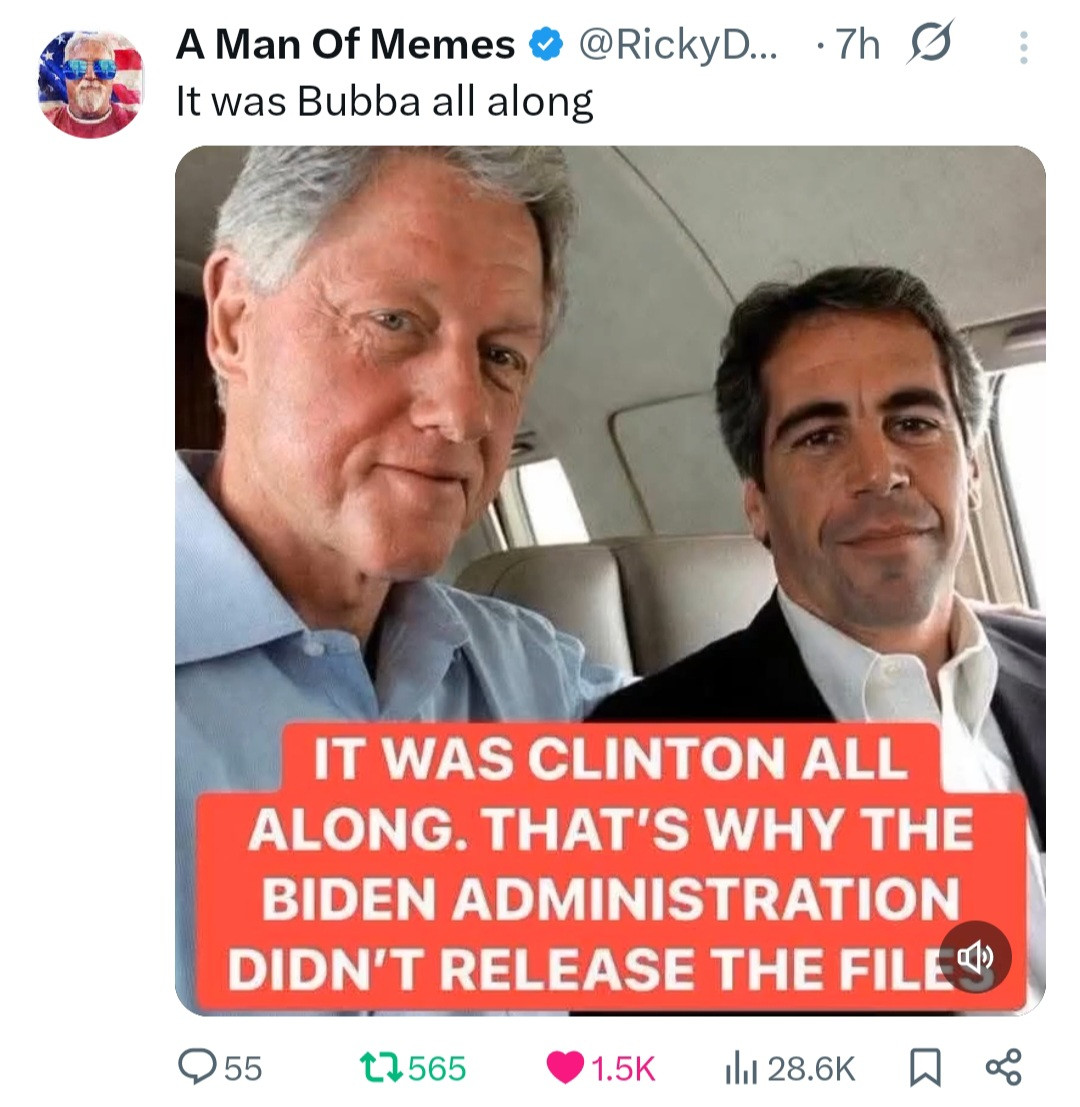Click the Grok slashed-circle icon
Image resolution: width=1080 pixels, height=1107 pixels.
point(930,43)
